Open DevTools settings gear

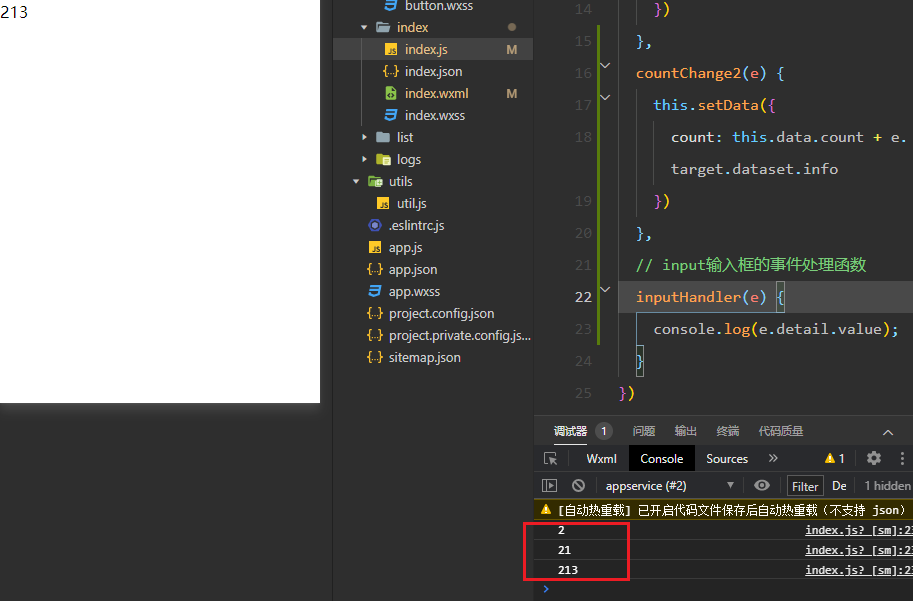coord(874,458)
